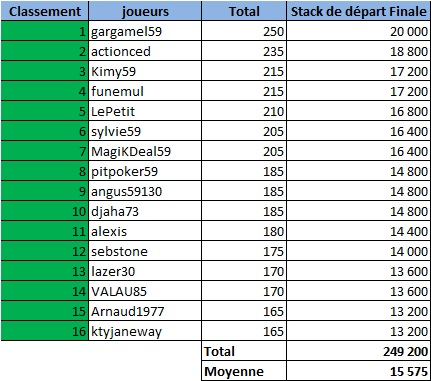This screenshot has width=431, height=381.
Task: Click the Kimy59 player cell
Action: click(x=145, y=71)
